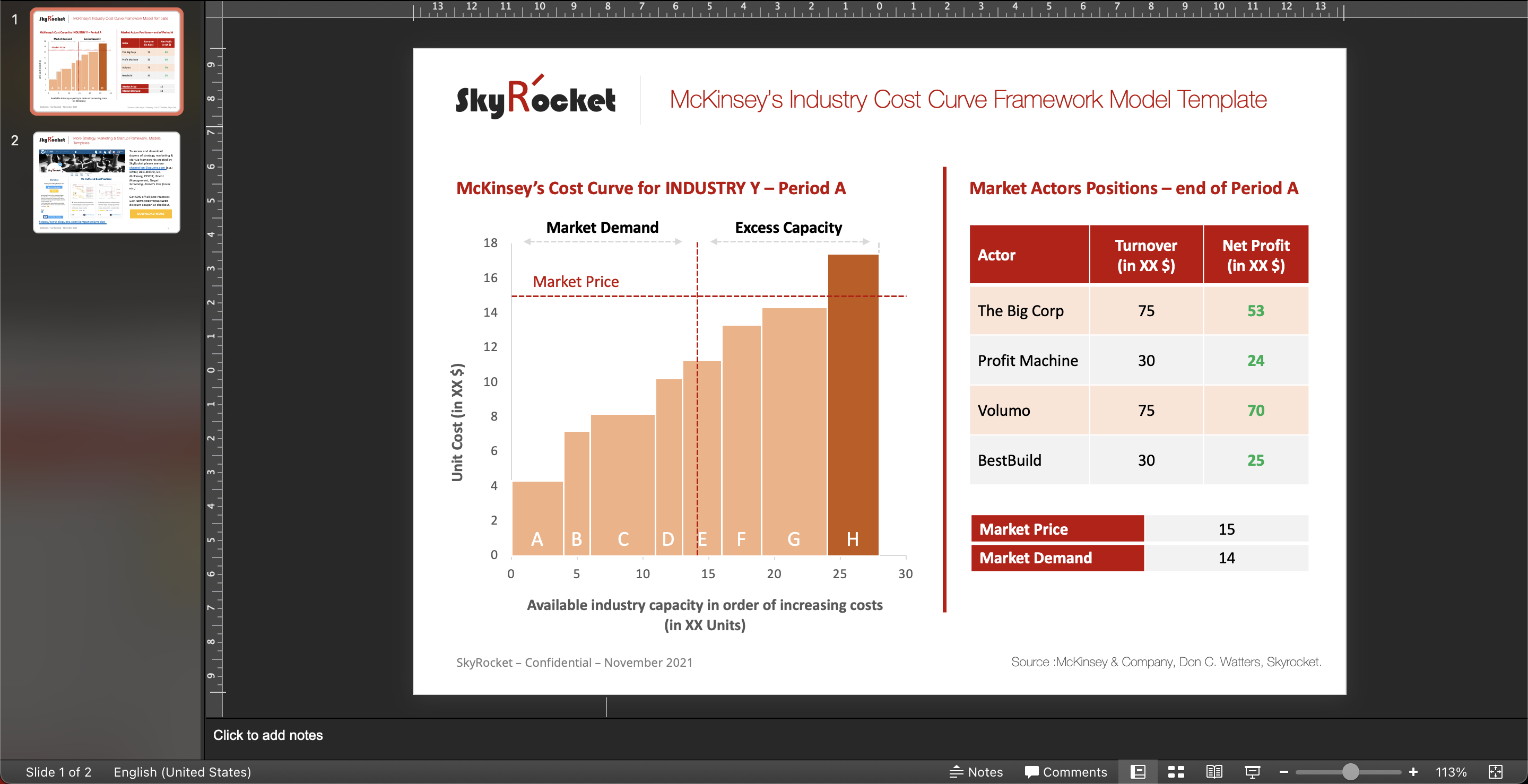Image resolution: width=1528 pixels, height=784 pixels.
Task: Select bar C in the cost curve
Action: tap(623, 484)
